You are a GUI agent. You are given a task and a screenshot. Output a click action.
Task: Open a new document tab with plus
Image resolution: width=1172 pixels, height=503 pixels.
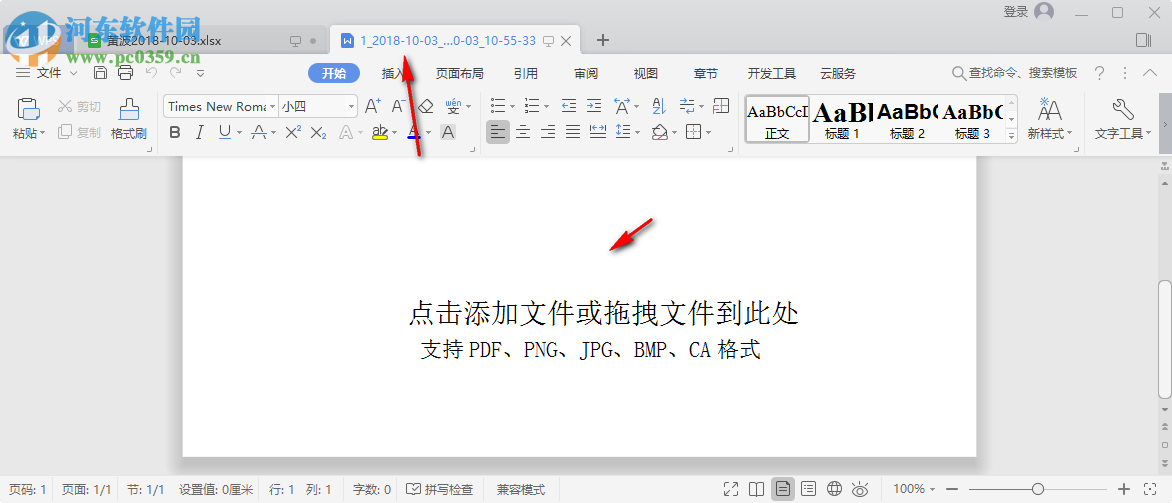[x=602, y=40]
